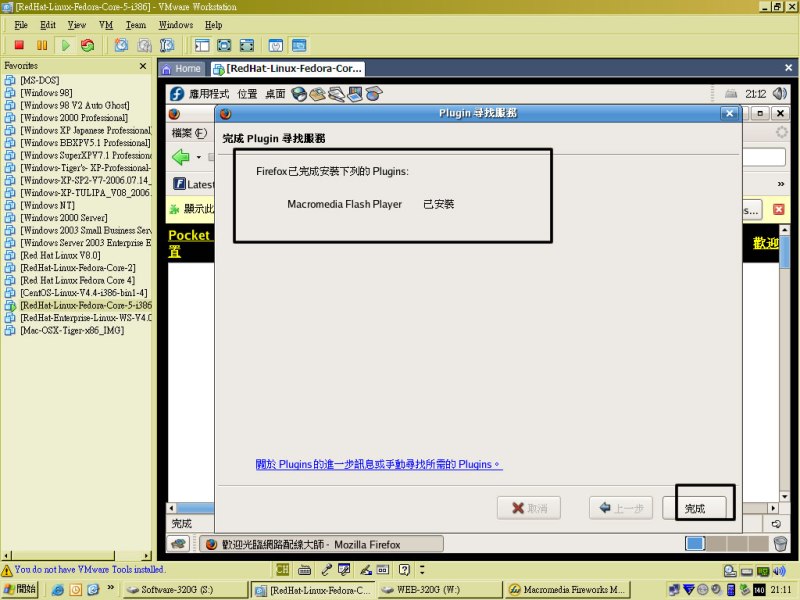Launch the web browser from the Fedora panel
The width and height of the screenshot is (800, 600).
tap(299, 94)
